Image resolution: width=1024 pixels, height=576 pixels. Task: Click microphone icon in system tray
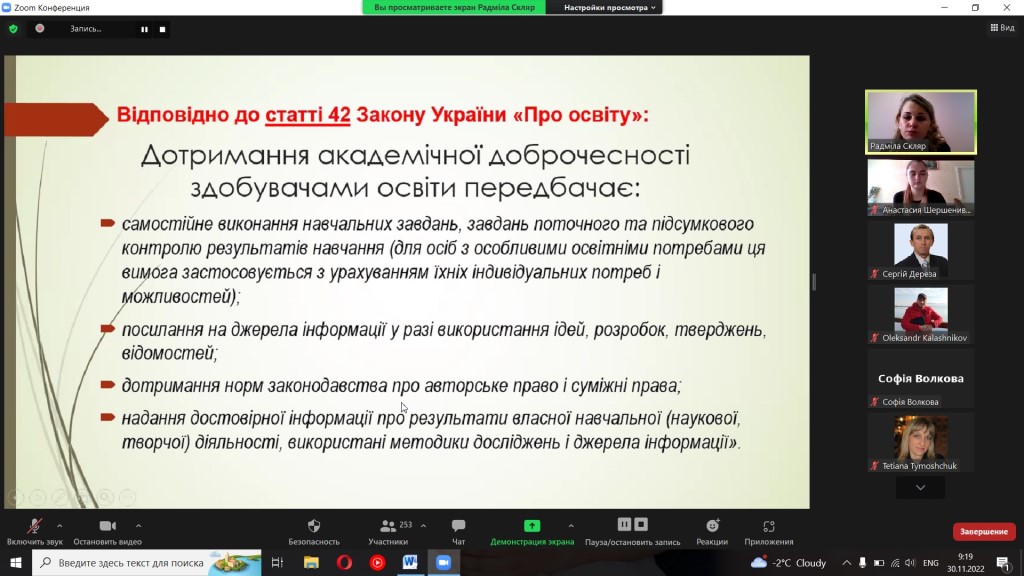(x=863, y=562)
